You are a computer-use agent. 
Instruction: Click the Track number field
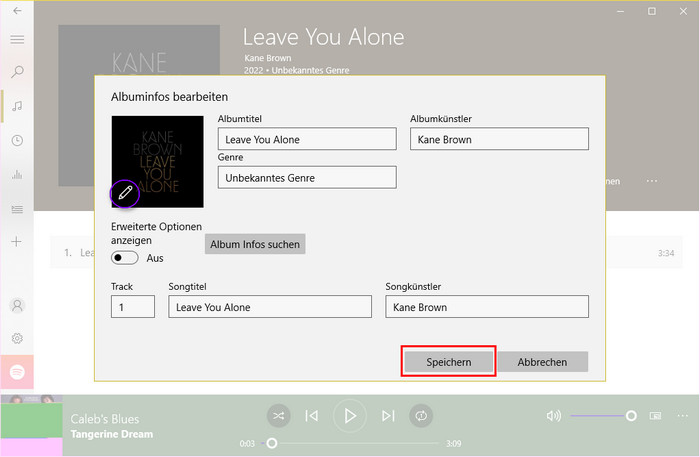[133, 307]
